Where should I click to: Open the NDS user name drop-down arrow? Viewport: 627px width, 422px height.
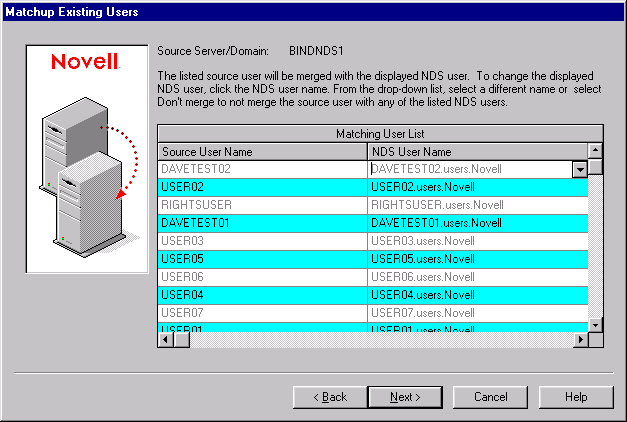(x=578, y=169)
